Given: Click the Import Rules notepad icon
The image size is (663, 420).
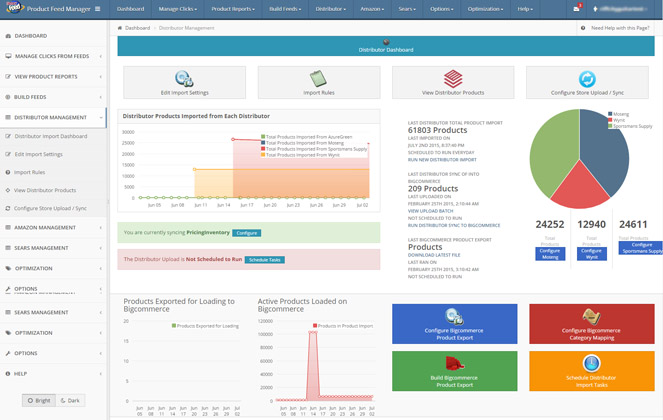Looking at the screenshot, I should coord(318,78).
